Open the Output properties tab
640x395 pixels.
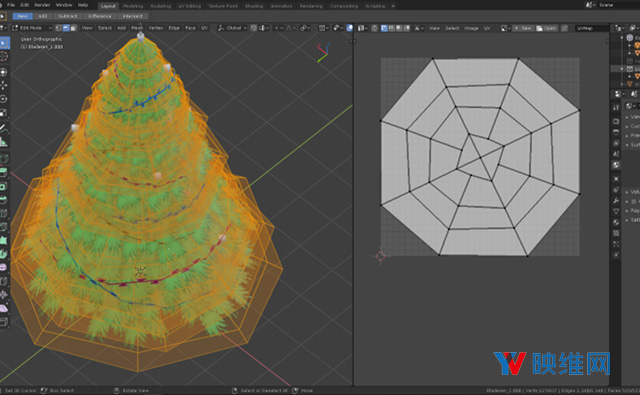click(x=616, y=132)
